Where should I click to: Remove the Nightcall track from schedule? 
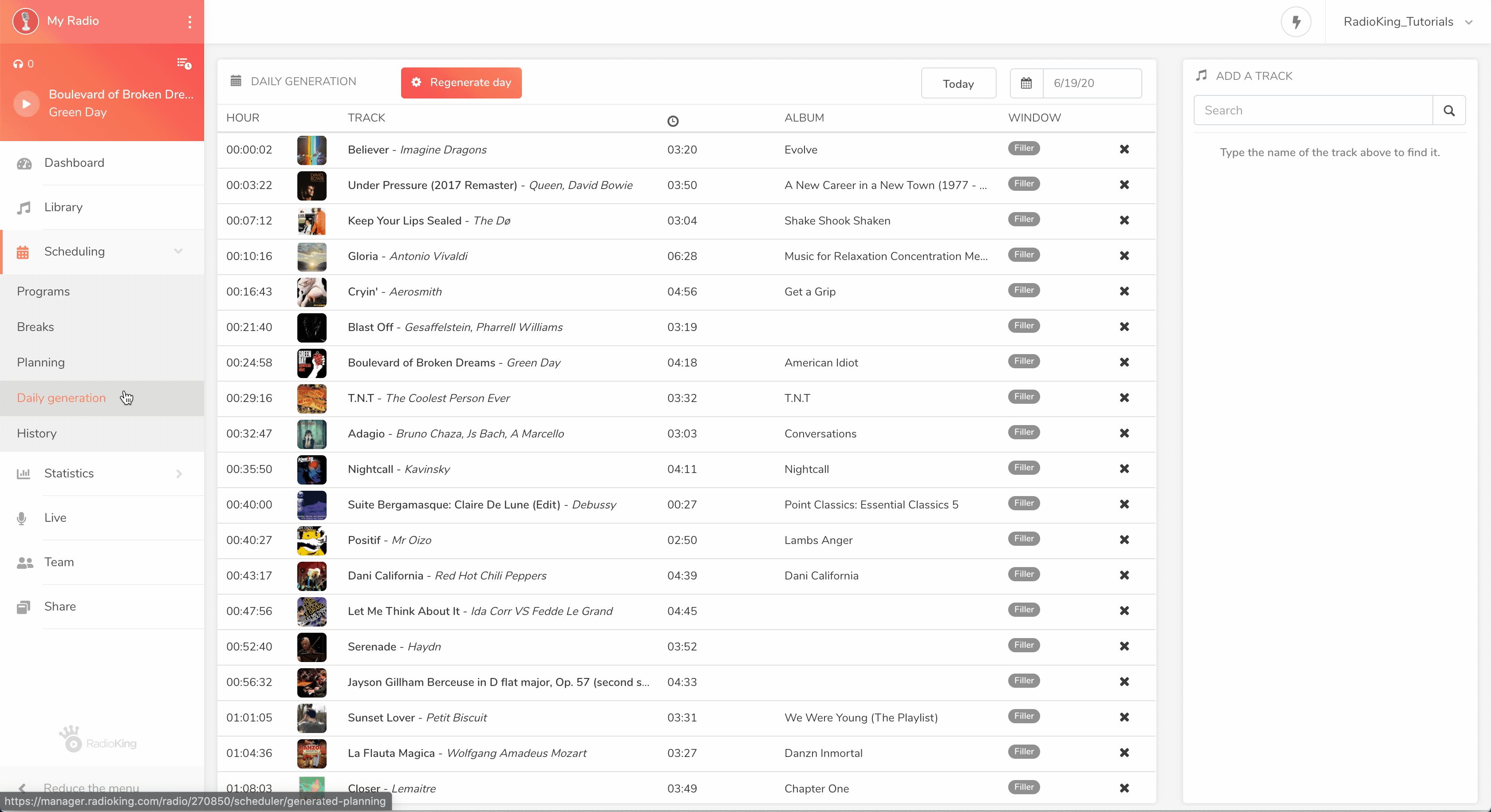pos(1124,469)
